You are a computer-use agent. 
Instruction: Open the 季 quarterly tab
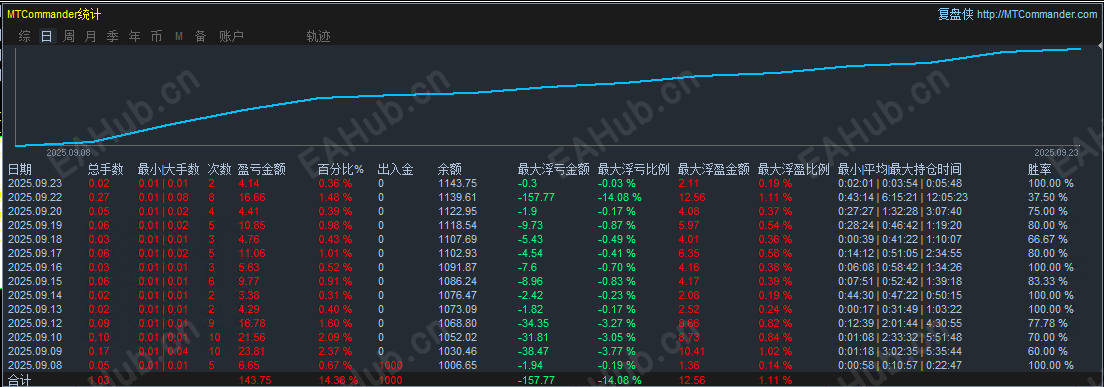click(x=112, y=37)
